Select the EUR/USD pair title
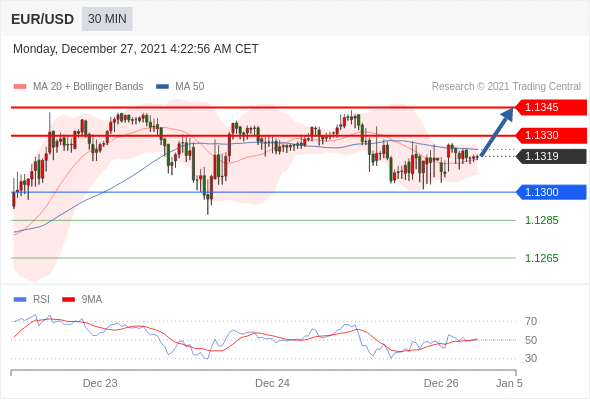 43,19
